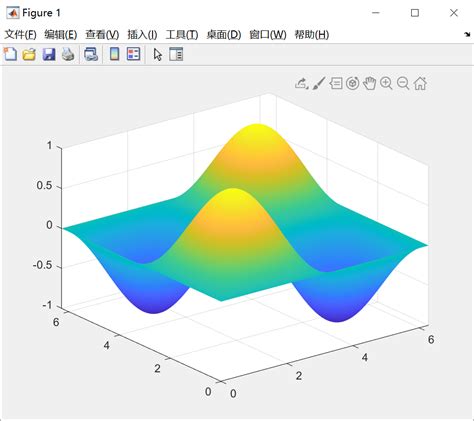Open a file with the folder icon
474x421 pixels.
[29, 54]
